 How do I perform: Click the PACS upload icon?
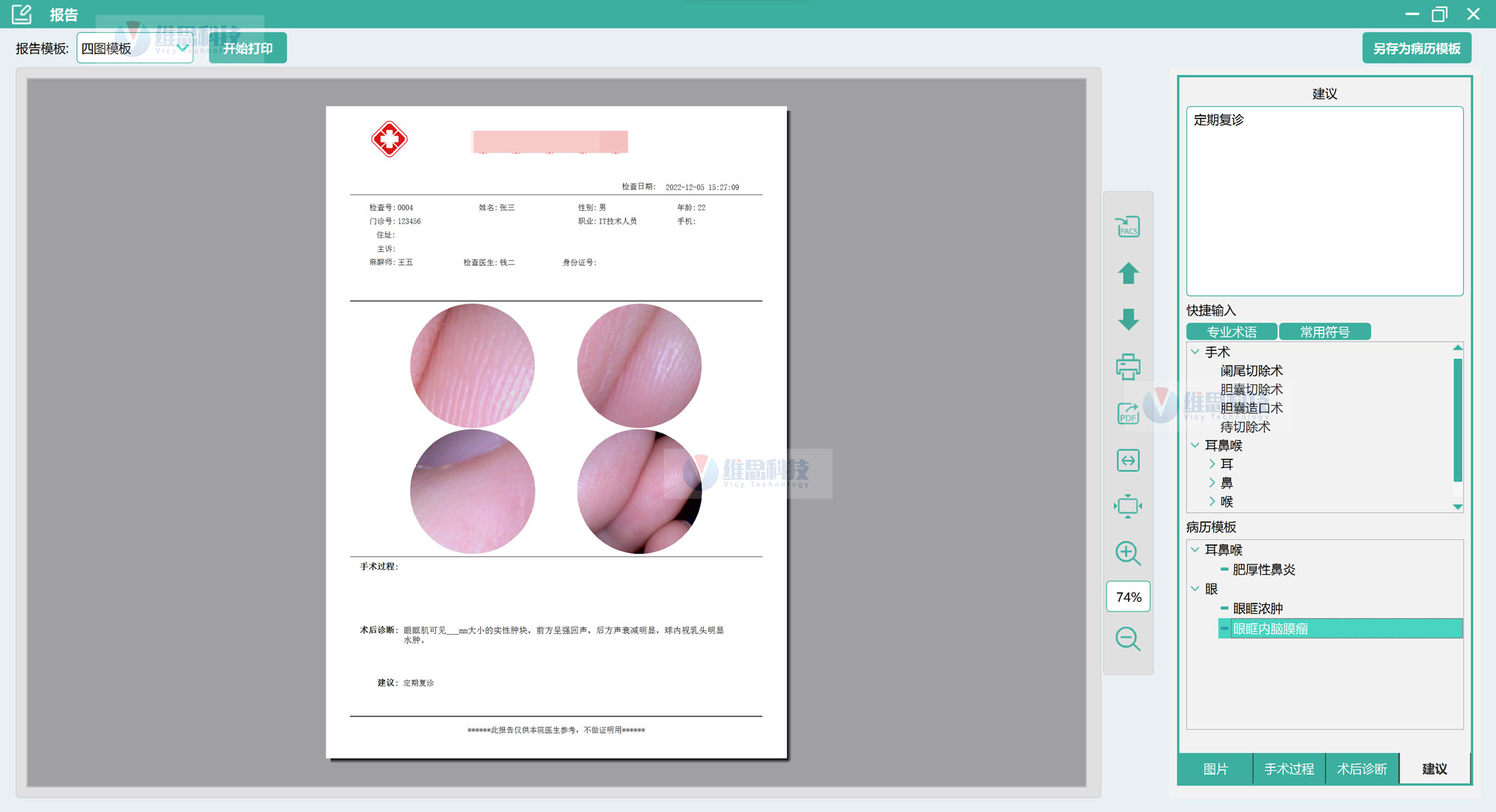pyautogui.click(x=1128, y=227)
